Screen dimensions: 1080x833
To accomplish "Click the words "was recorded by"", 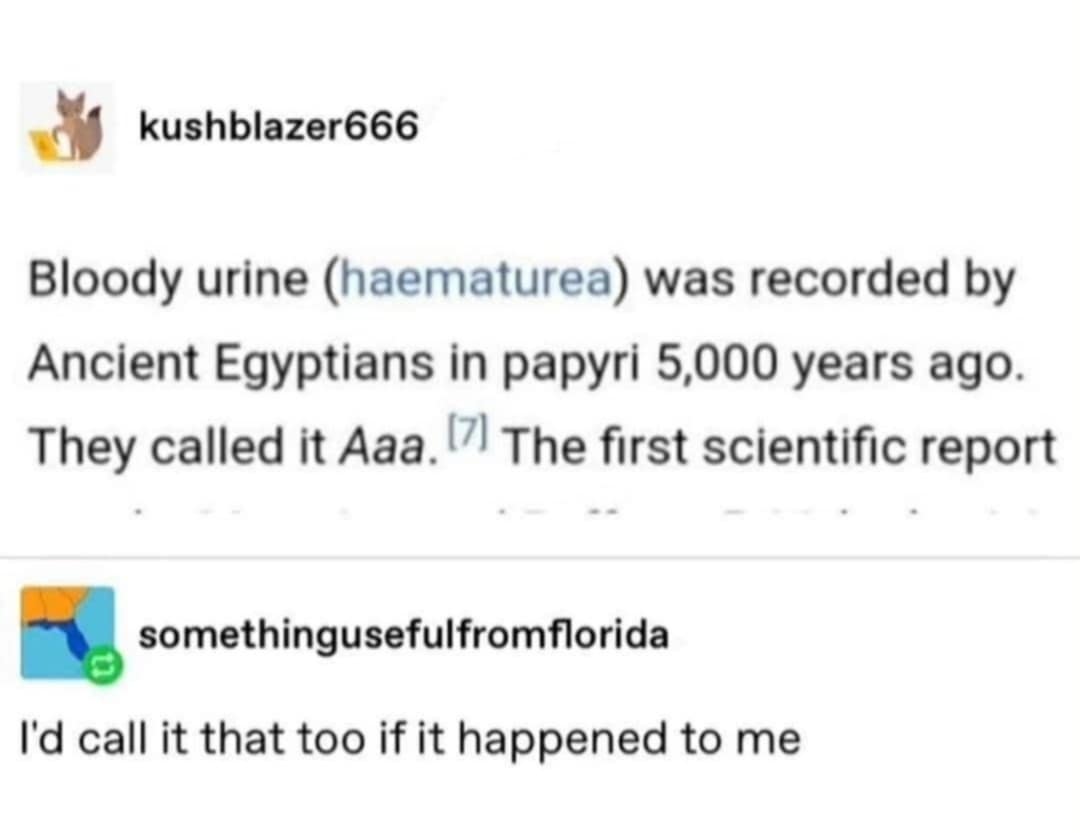I will [x=828, y=281].
